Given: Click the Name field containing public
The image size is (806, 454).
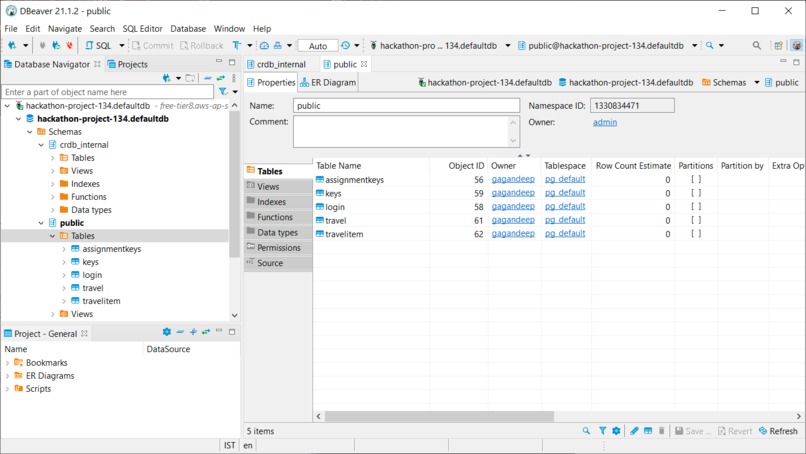Looking at the screenshot, I should [x=406, y=105].
